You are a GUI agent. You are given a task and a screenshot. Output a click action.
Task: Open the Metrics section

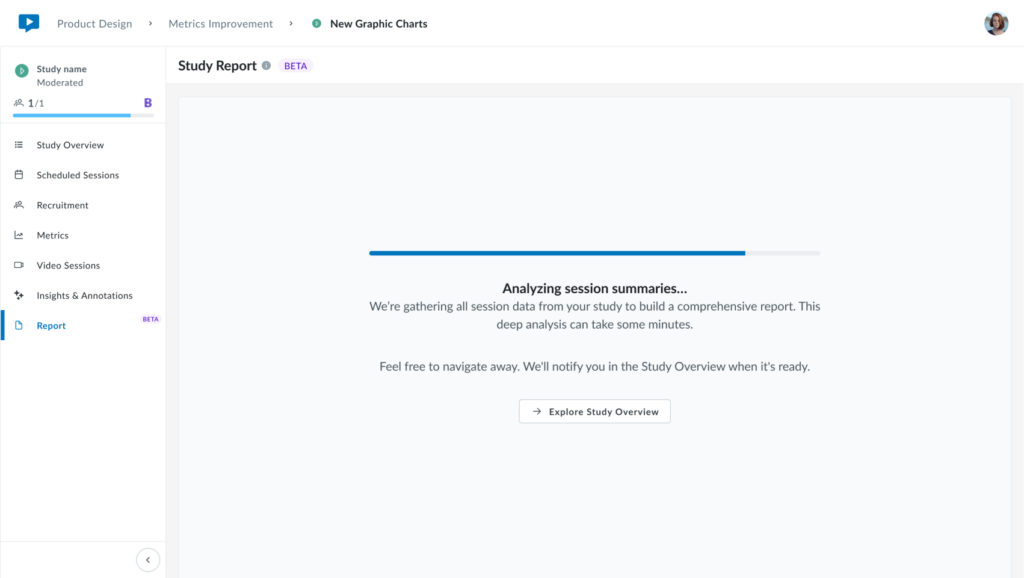[x=83, y=235]
